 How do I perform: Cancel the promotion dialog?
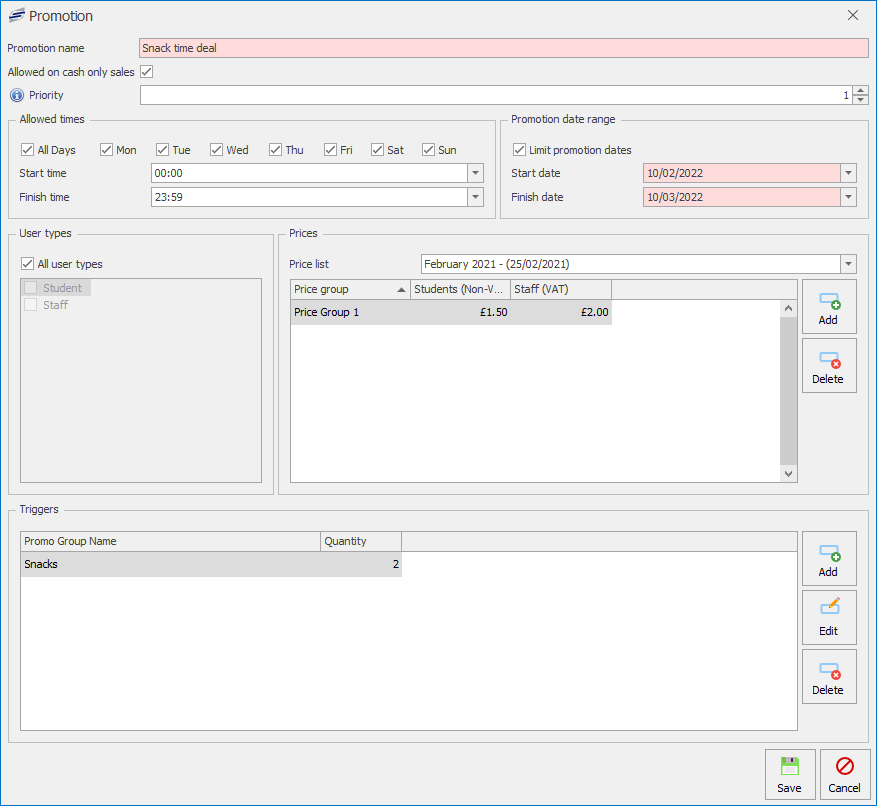(844, 775)
